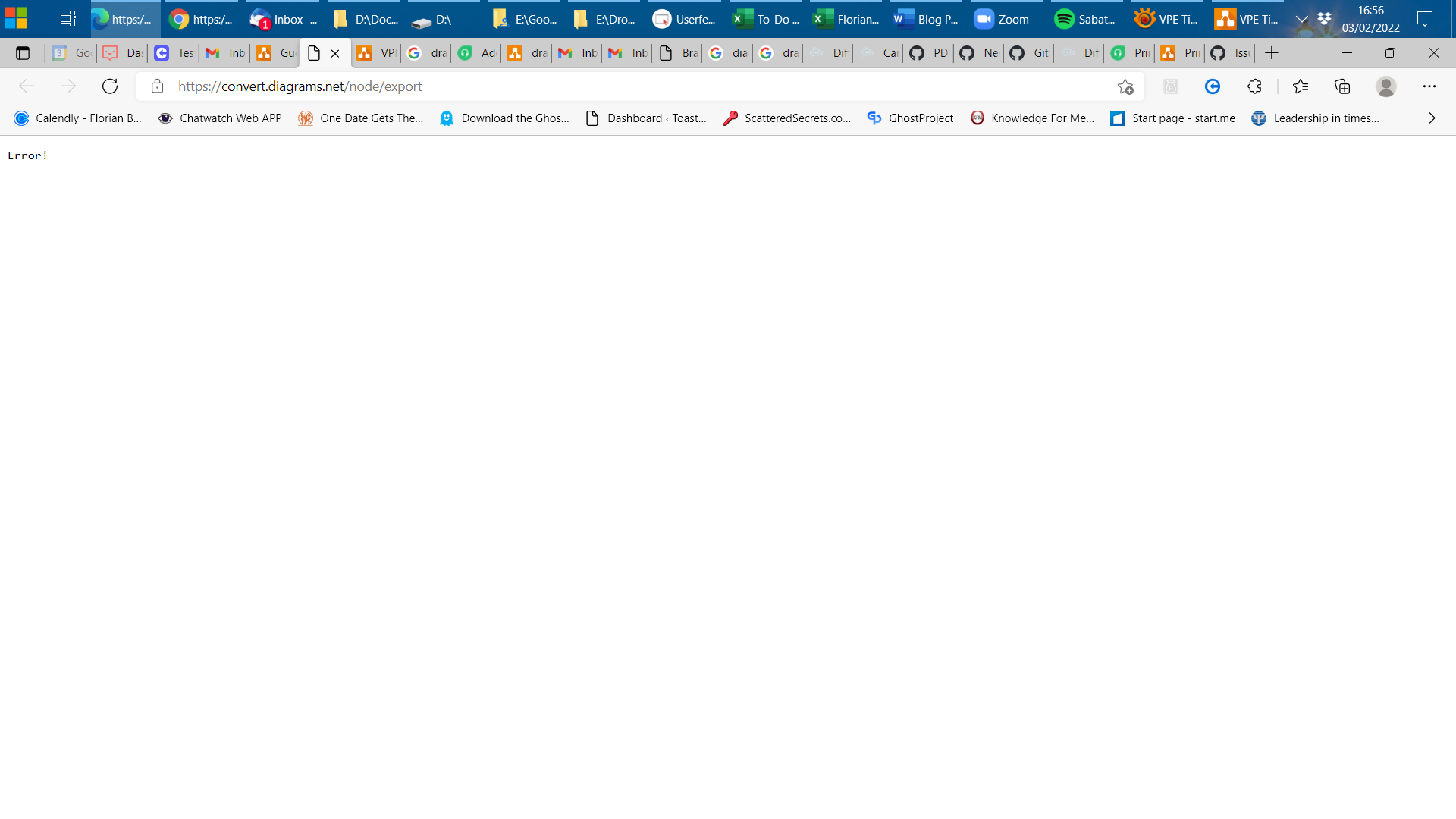Open the Start menu
The height and width of the screenshot is (819, 1456).
15,17
